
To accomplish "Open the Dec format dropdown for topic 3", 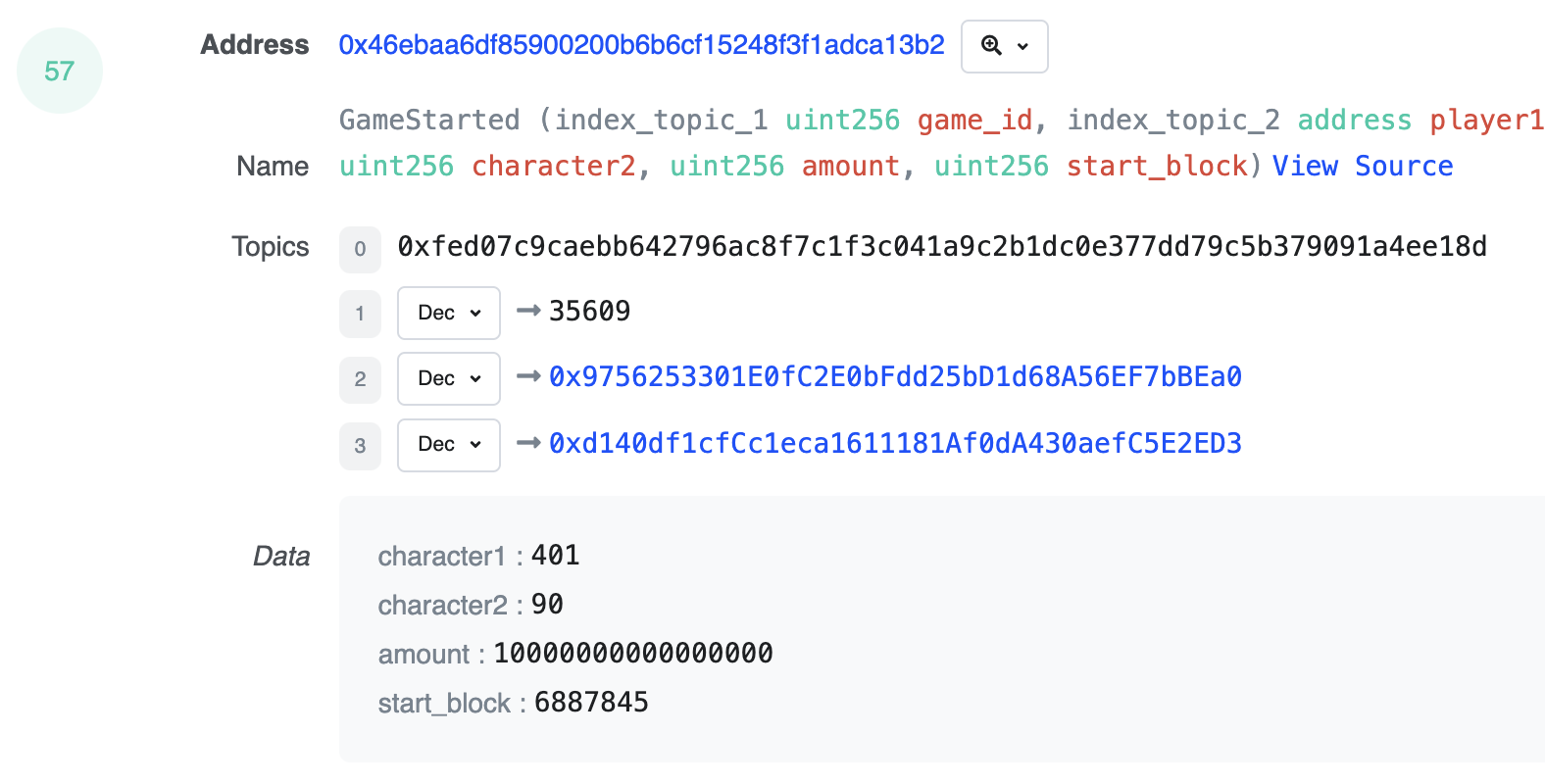I will click(x=449, y=445).
